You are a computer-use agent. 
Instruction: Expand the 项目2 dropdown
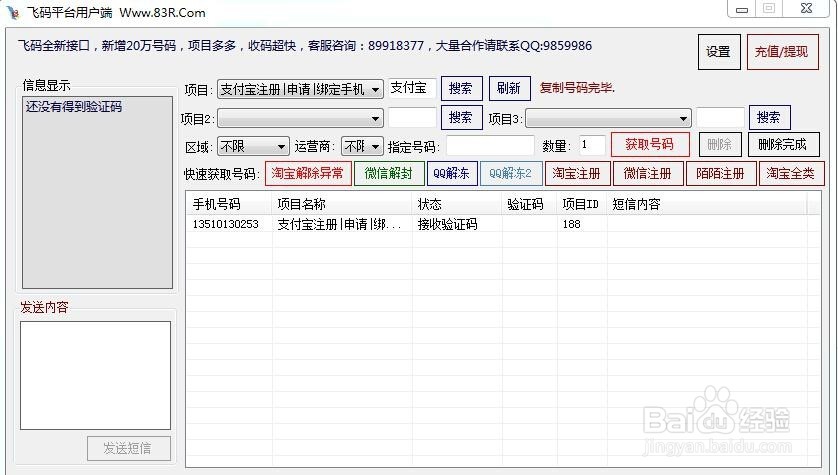[300, 118]
